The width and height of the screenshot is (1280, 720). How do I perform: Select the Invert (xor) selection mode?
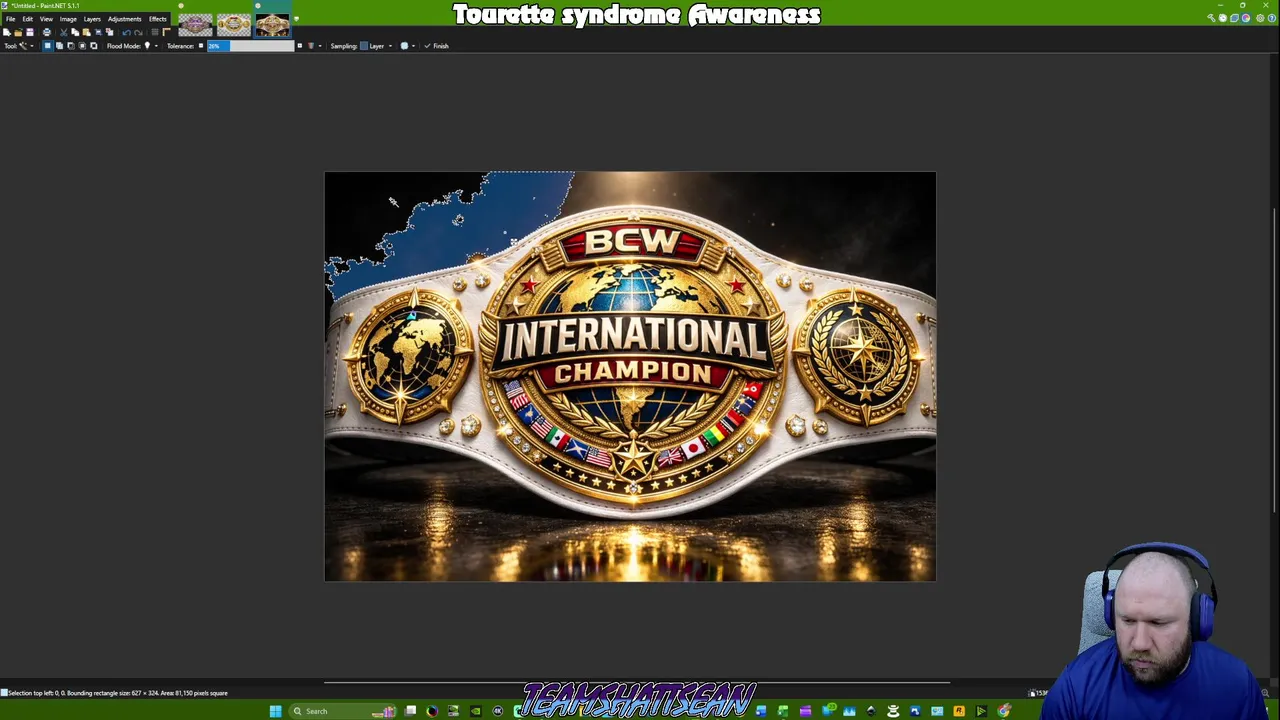[x=94, y=46]
